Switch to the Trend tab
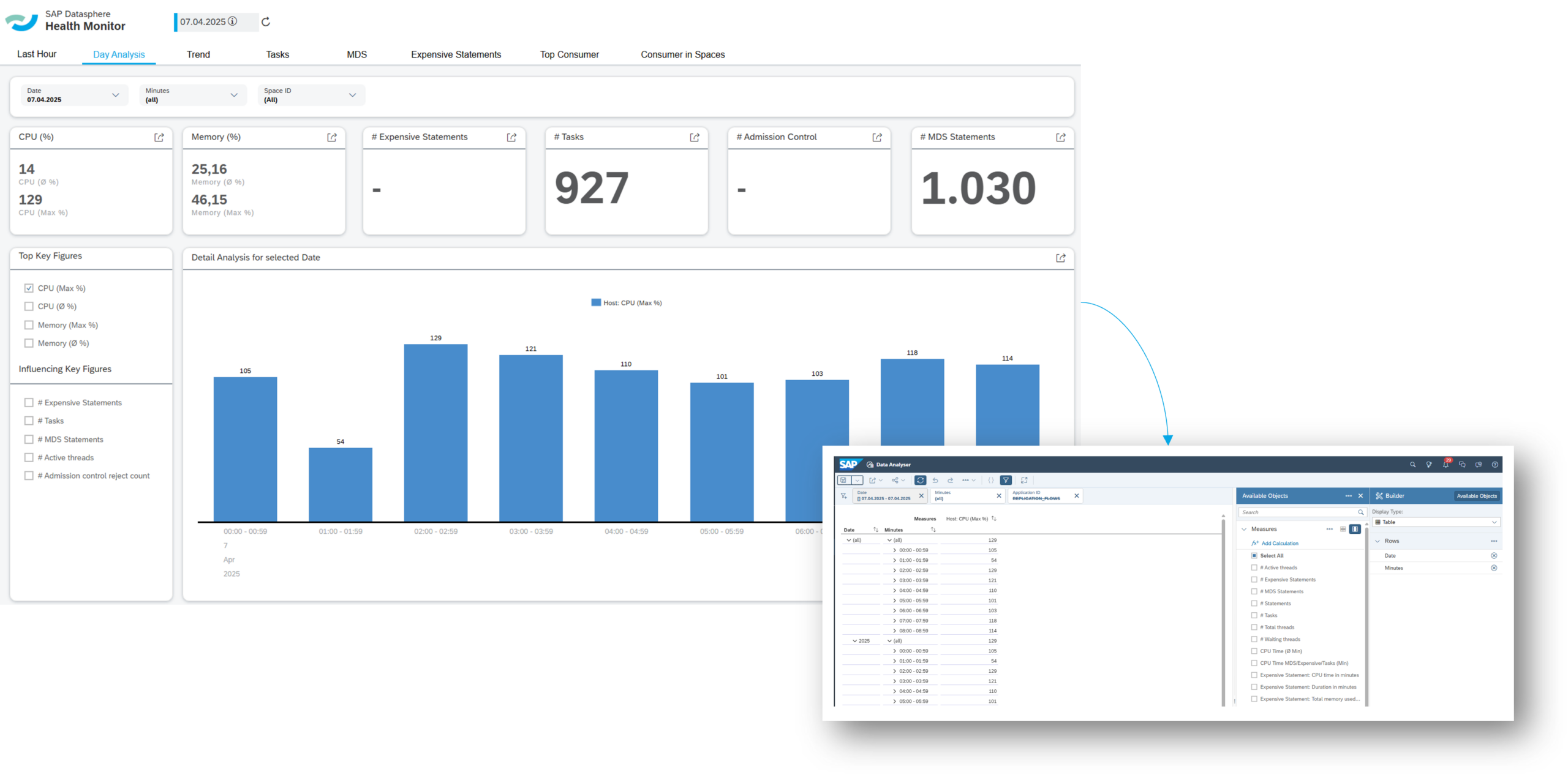This screenshot has width=1568, height=775. 198,54
